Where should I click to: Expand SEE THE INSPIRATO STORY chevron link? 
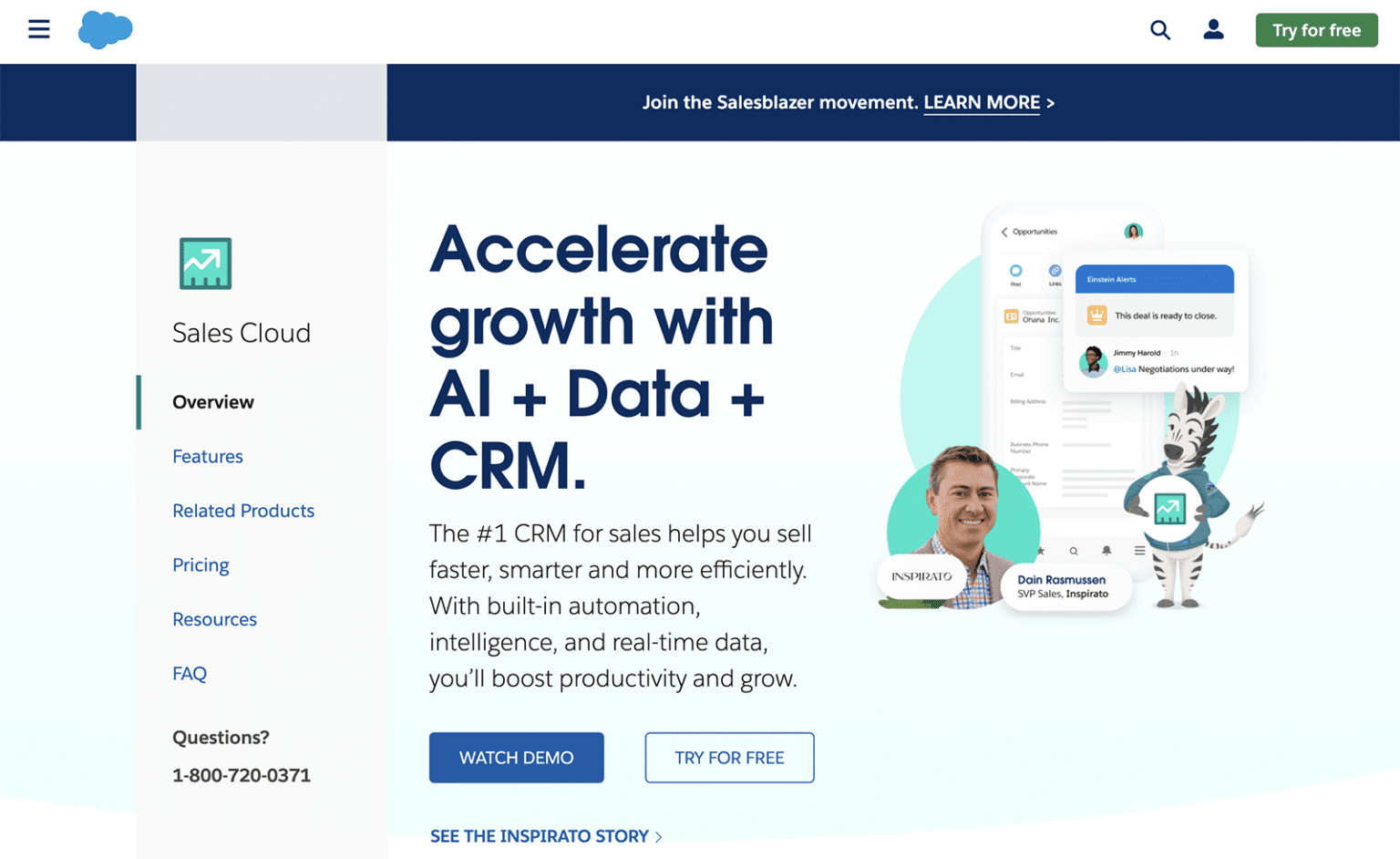546,836
